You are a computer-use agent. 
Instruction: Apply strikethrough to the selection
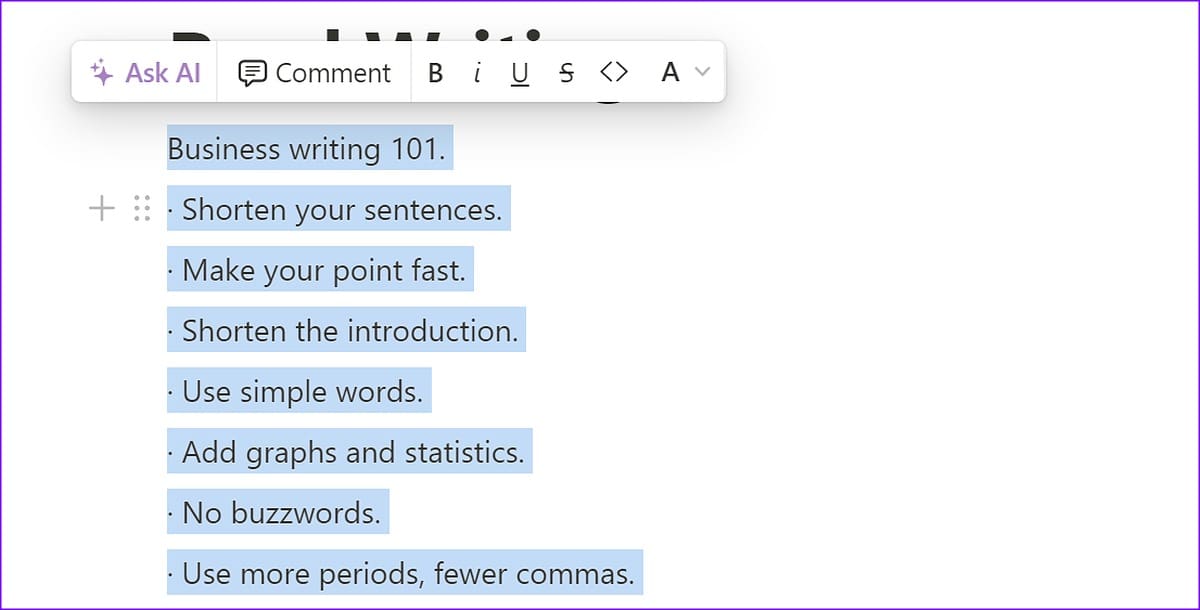coord(566,73)
